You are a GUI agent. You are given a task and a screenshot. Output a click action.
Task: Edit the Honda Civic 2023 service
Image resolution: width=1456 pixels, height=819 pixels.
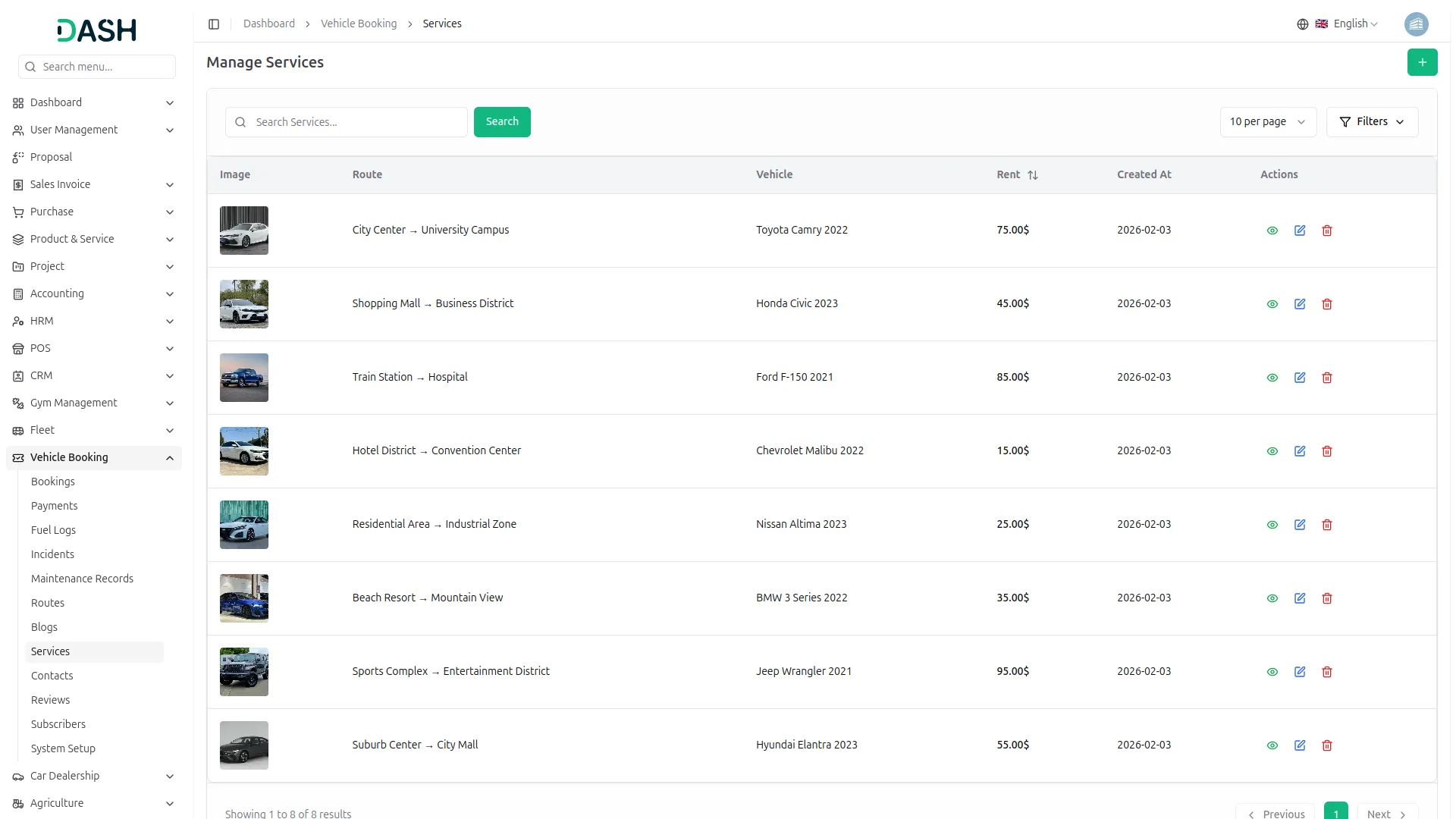point(1300,304)
